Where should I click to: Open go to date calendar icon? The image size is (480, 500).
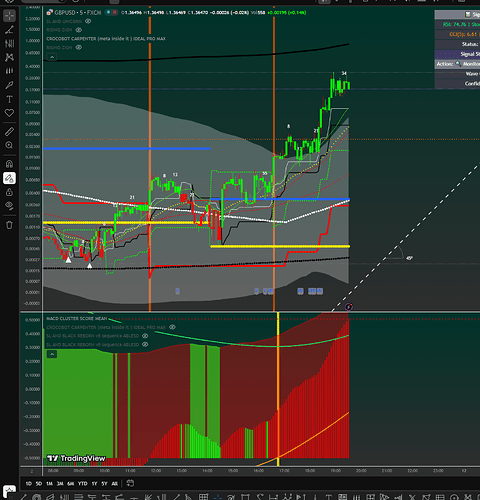[130, 483]
